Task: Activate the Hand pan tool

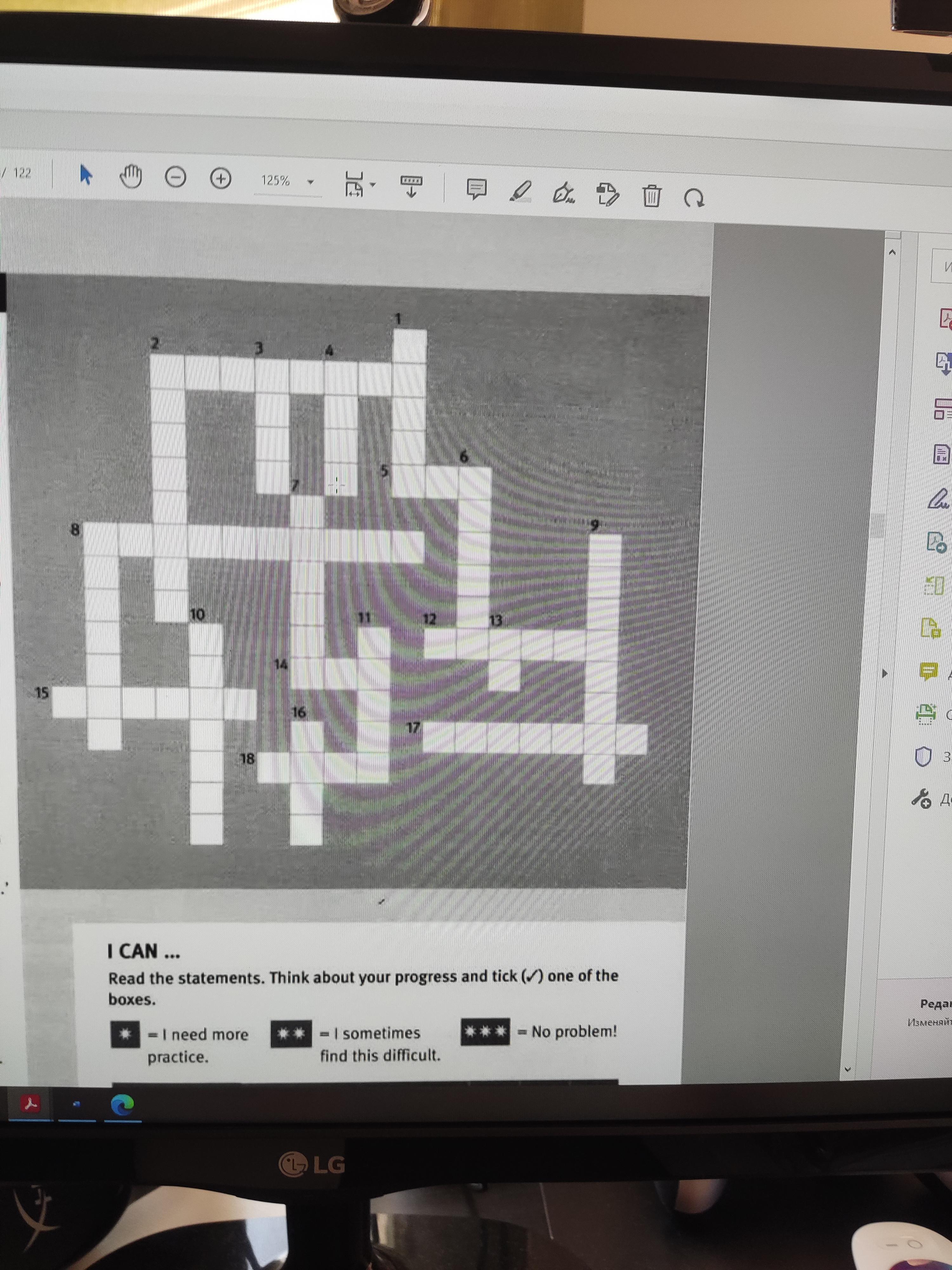Action: (x=131, y=176)
